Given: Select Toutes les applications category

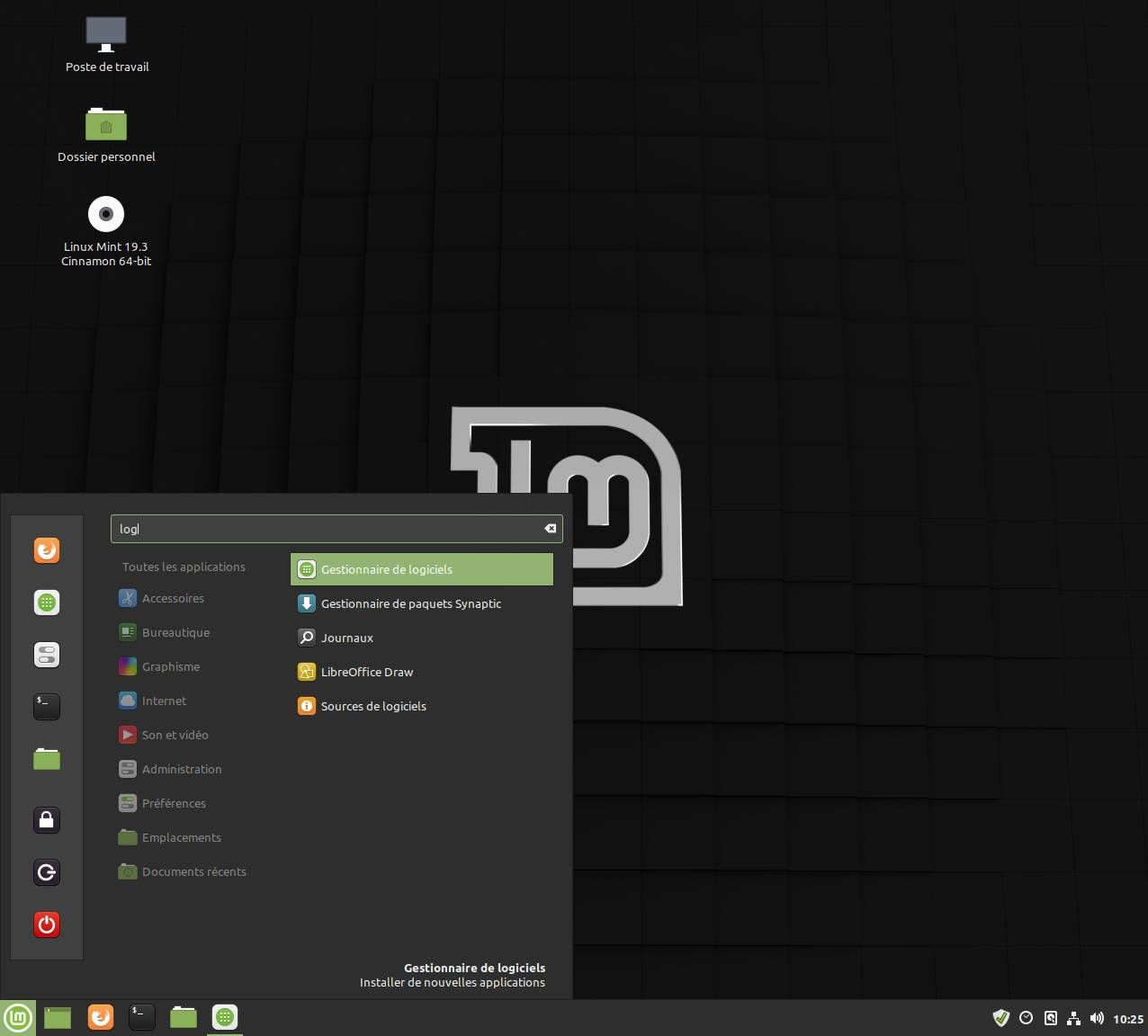Looking at the screenshot, I should 184,567.
